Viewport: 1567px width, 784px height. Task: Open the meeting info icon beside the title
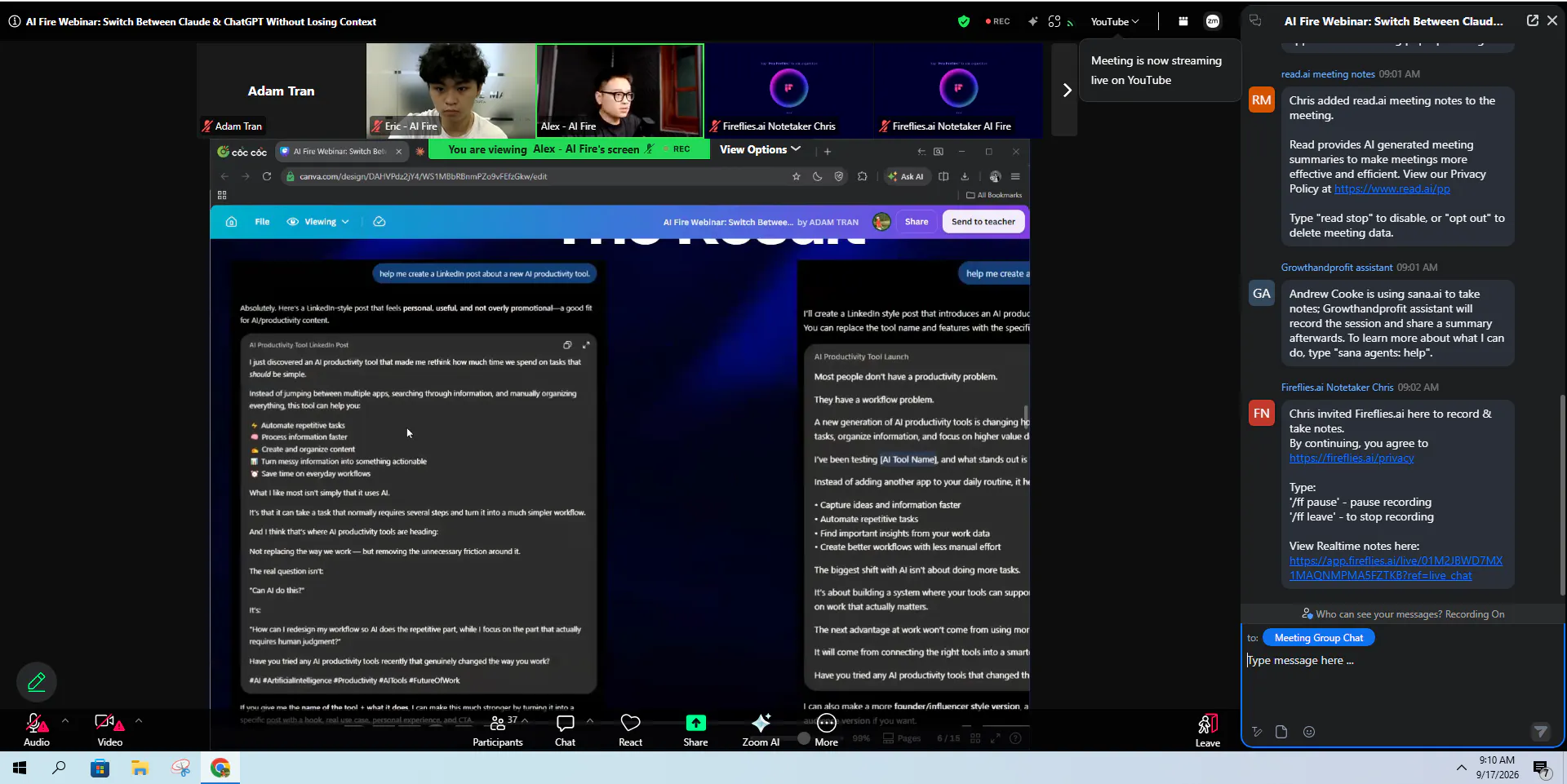pyautogui.click(x=15, y=22)
